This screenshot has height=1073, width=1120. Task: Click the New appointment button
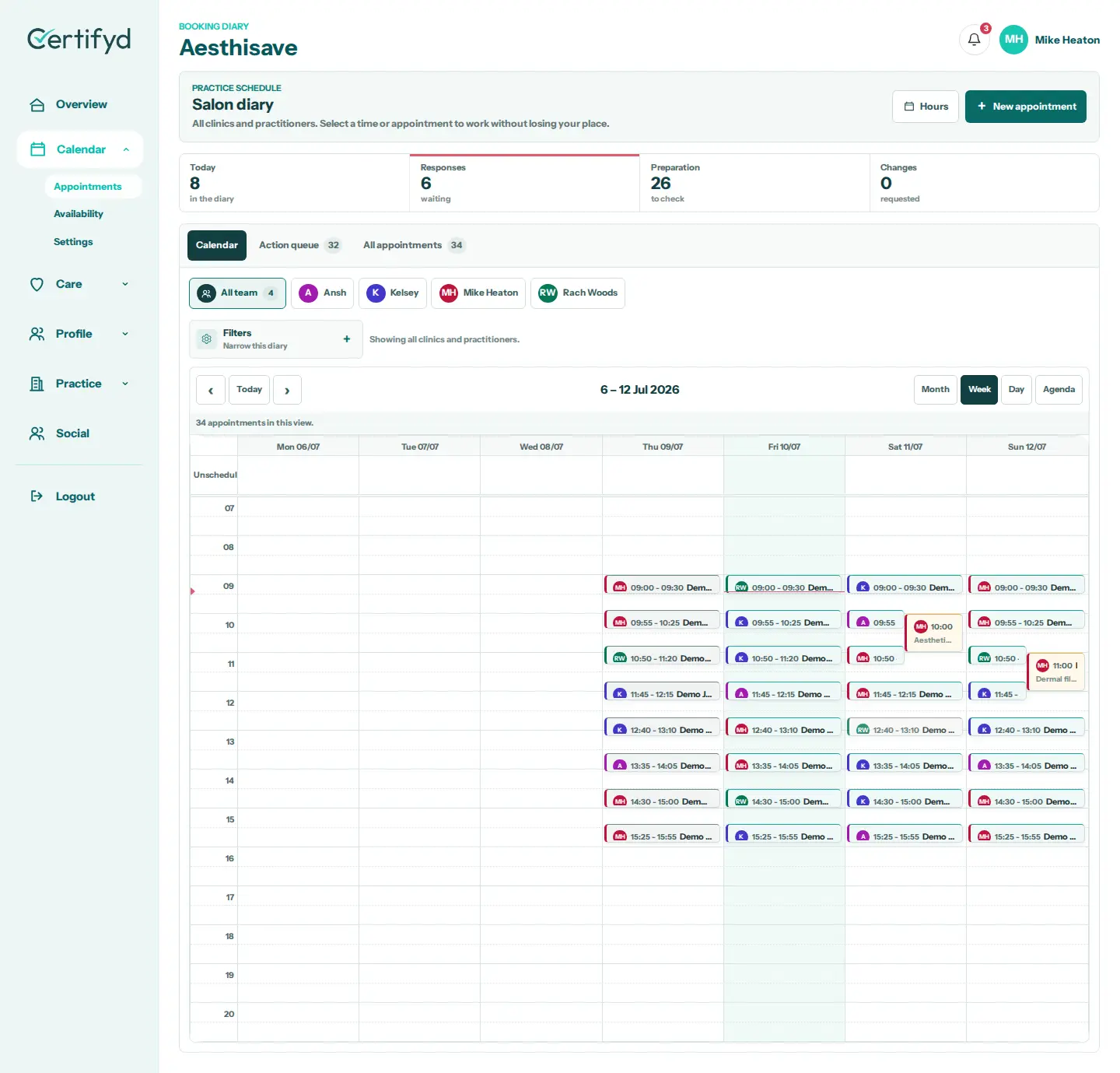[x=1026, y=107]
